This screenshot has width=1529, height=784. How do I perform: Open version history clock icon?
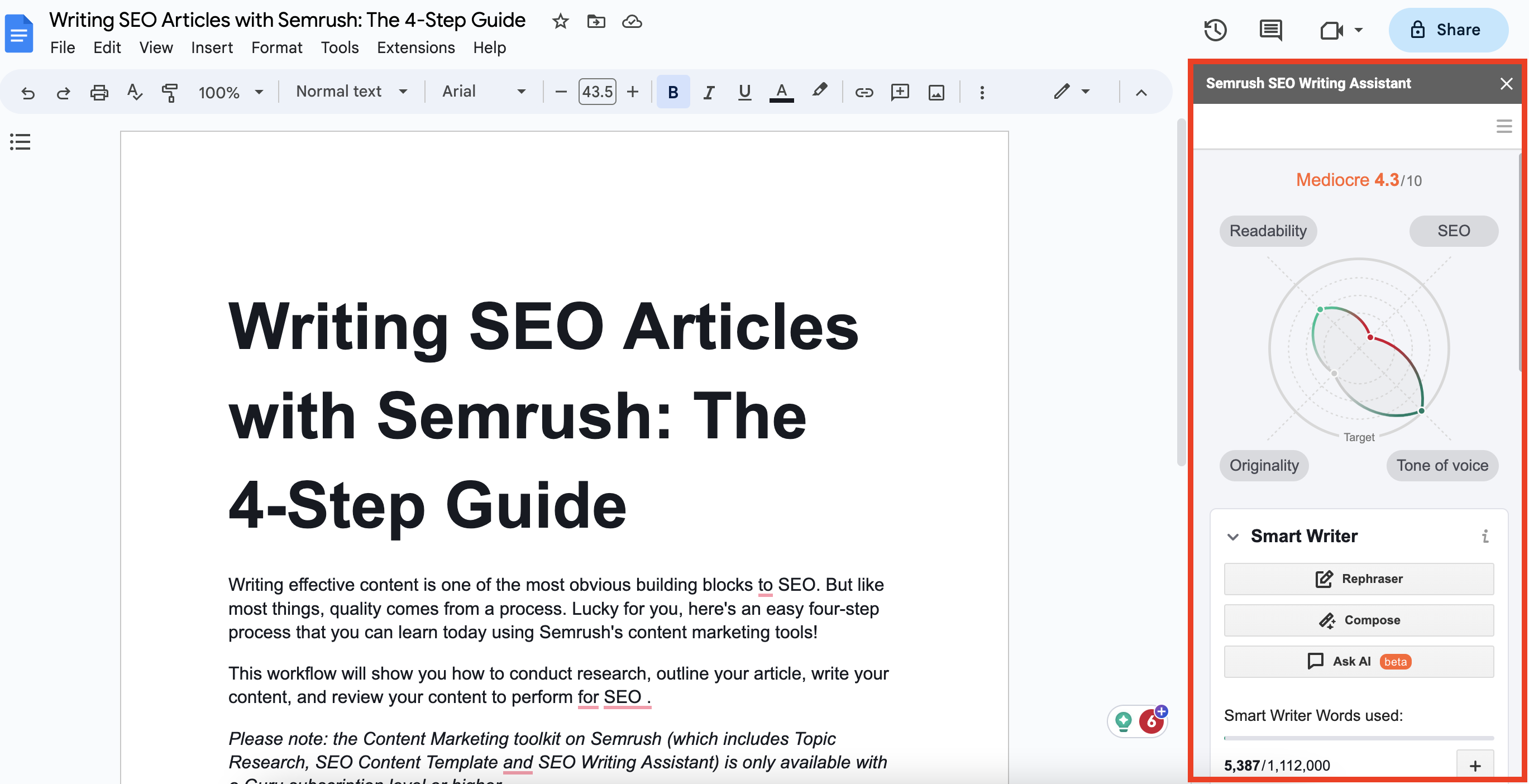(1215, 30)
